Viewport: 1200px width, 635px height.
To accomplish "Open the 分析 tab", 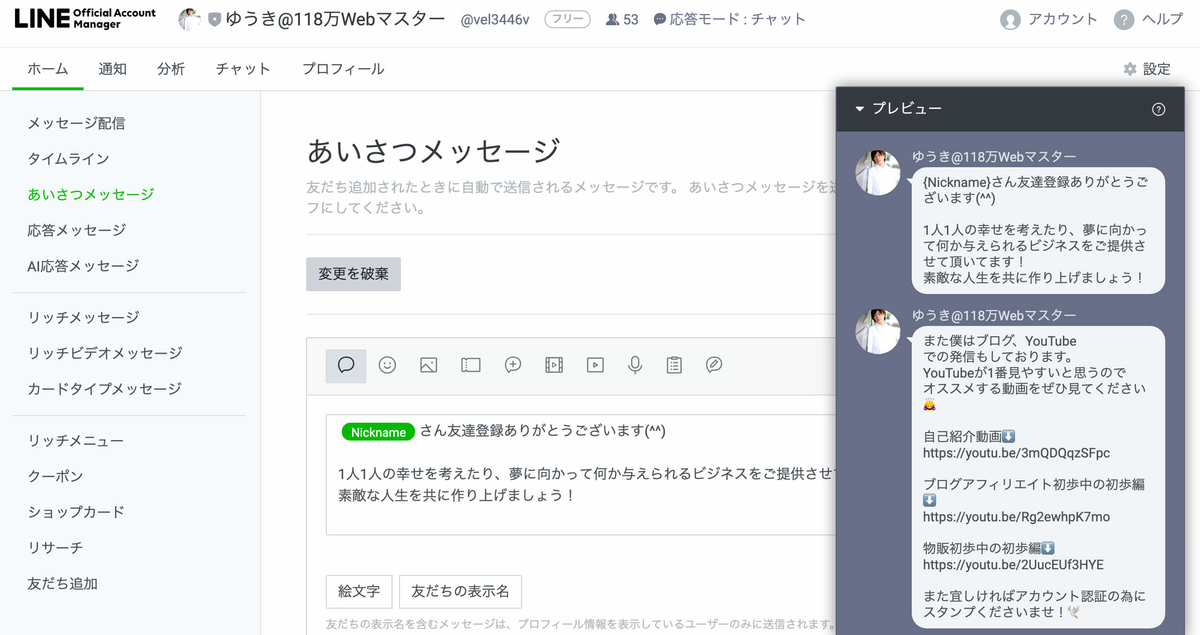I will point(171,69).
